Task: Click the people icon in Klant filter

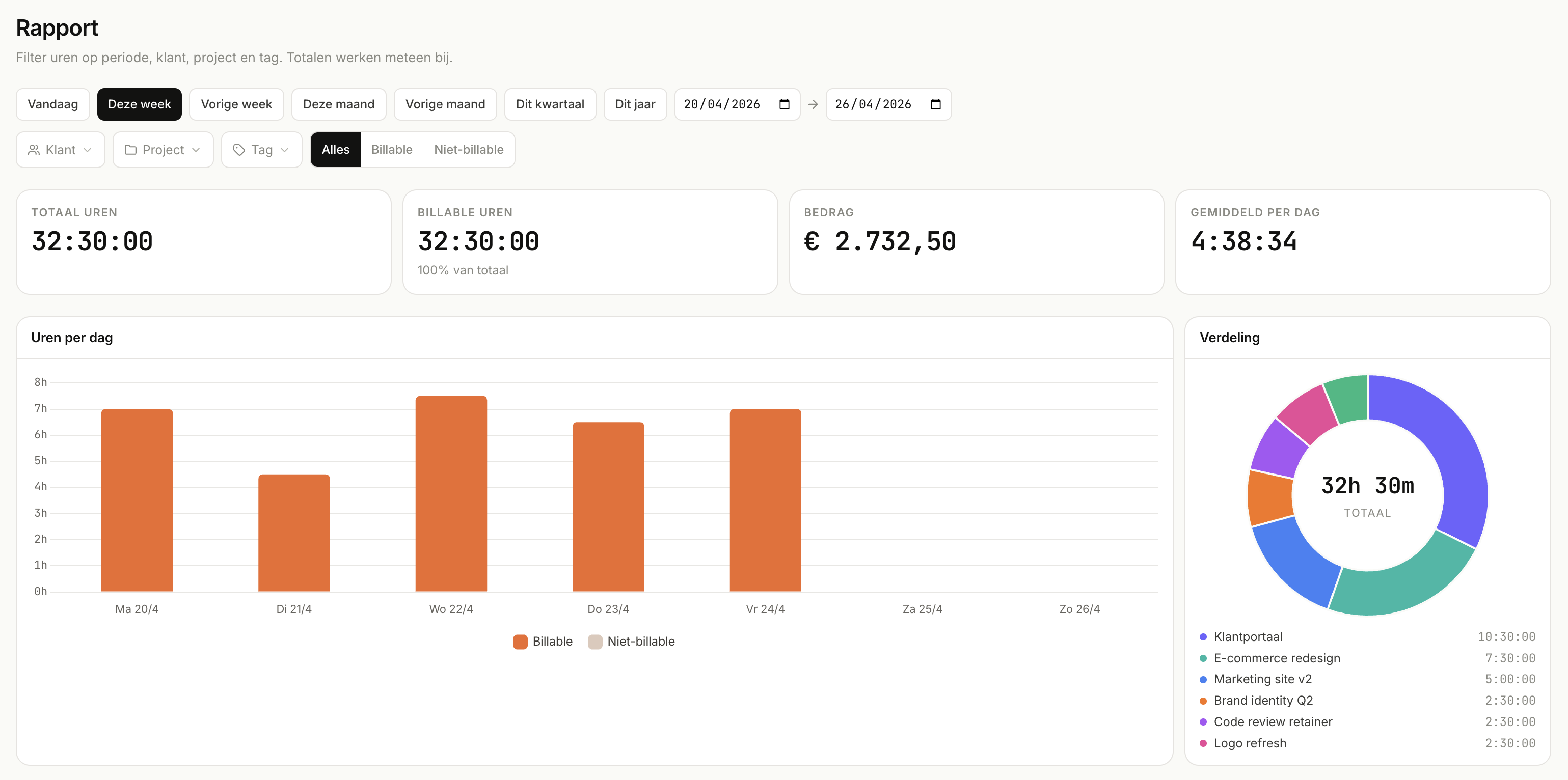Action: click(x=34, y=150)
